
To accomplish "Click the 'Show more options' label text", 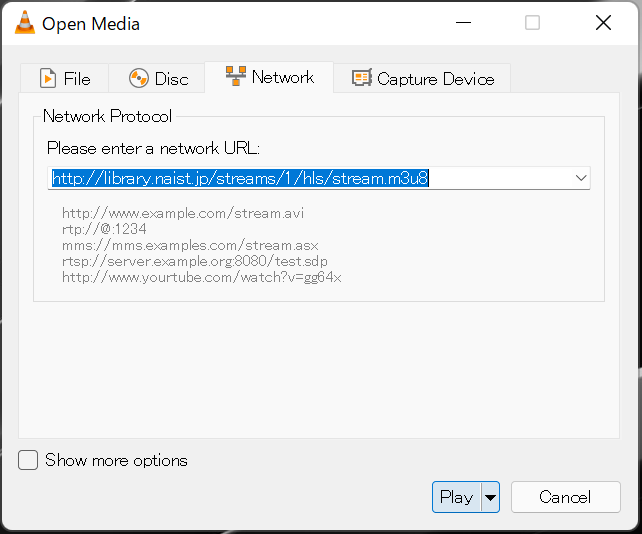I will click(x=116, y=460).
